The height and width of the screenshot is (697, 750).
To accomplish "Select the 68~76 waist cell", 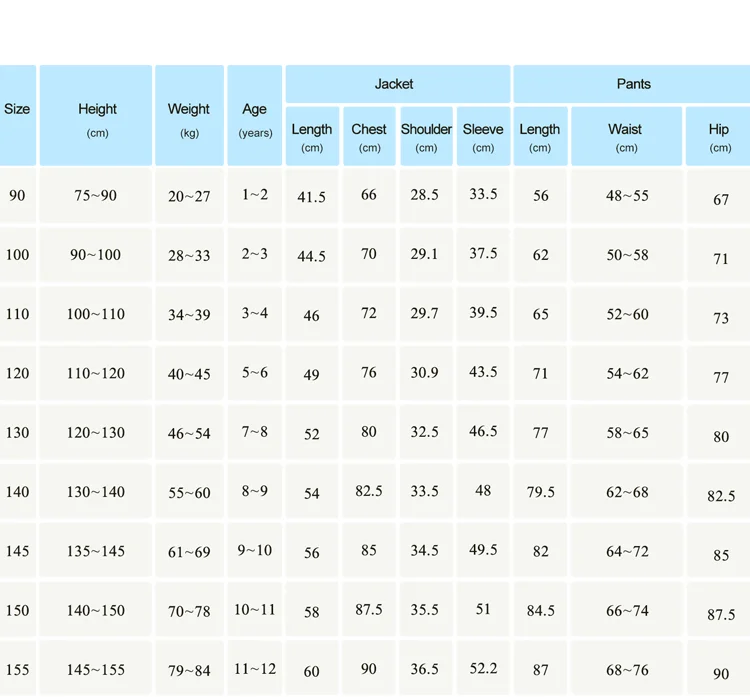I will pyautogui.click(x=627, y=670).
